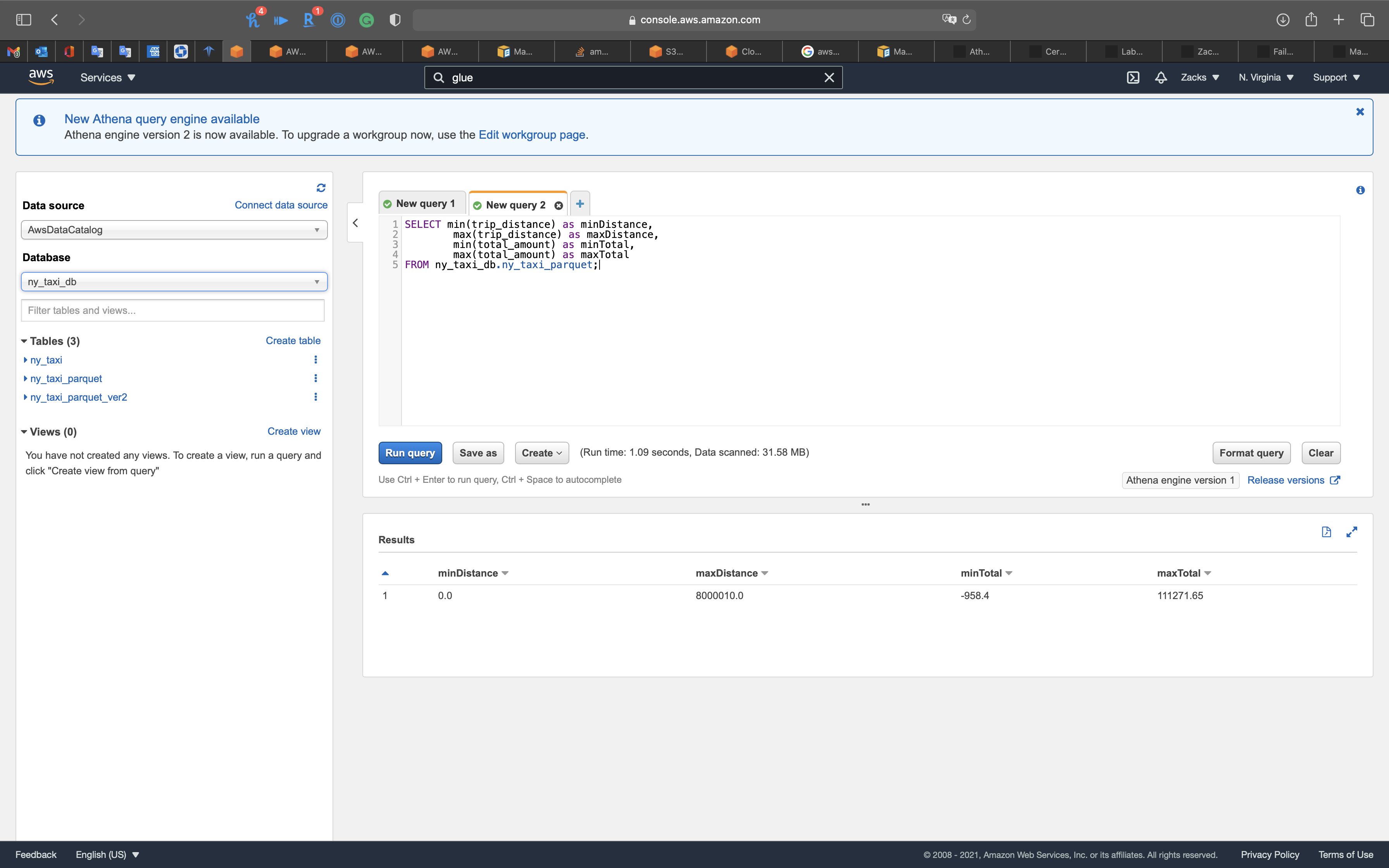The height and width of the screenshot is (868, 1389).
Task: Expand the results panel to fullscreen
Action: tap(1352, 532)
